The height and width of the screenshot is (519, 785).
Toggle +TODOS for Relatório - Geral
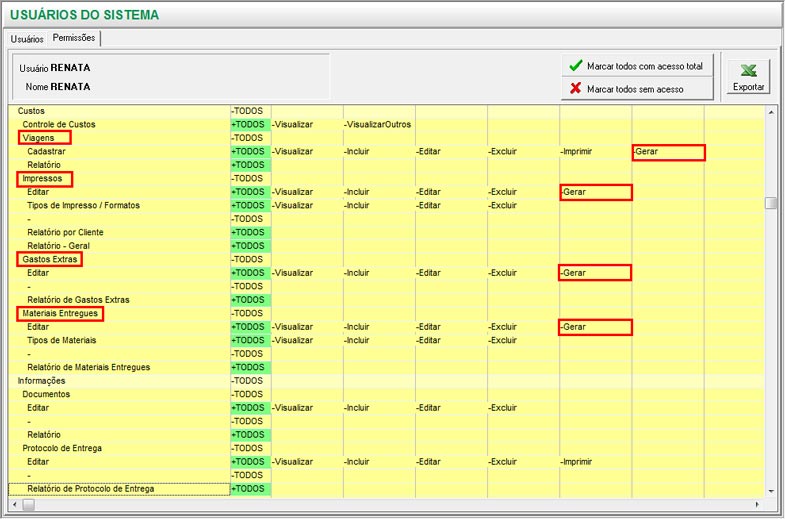pyautogui.click(x=250, y=246)
